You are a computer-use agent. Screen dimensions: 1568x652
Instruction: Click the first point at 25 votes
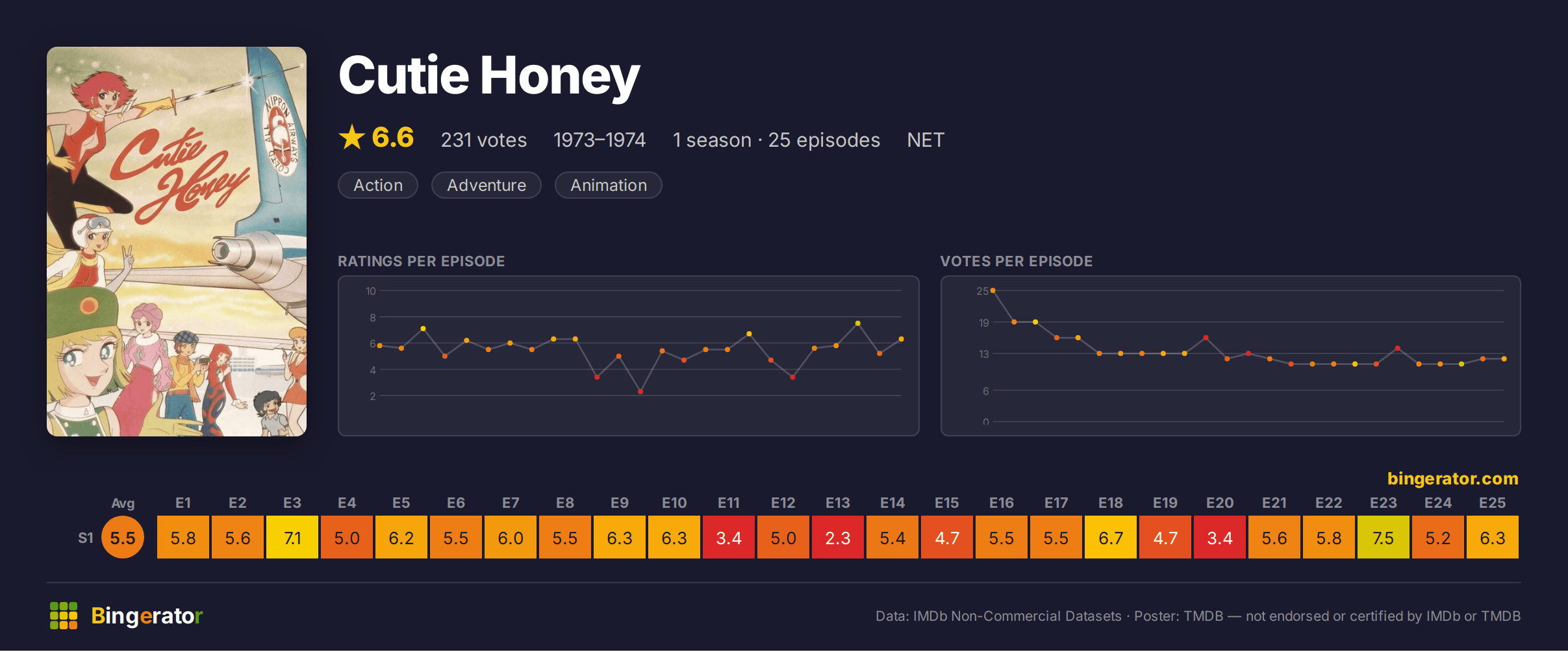pos(993,290)
